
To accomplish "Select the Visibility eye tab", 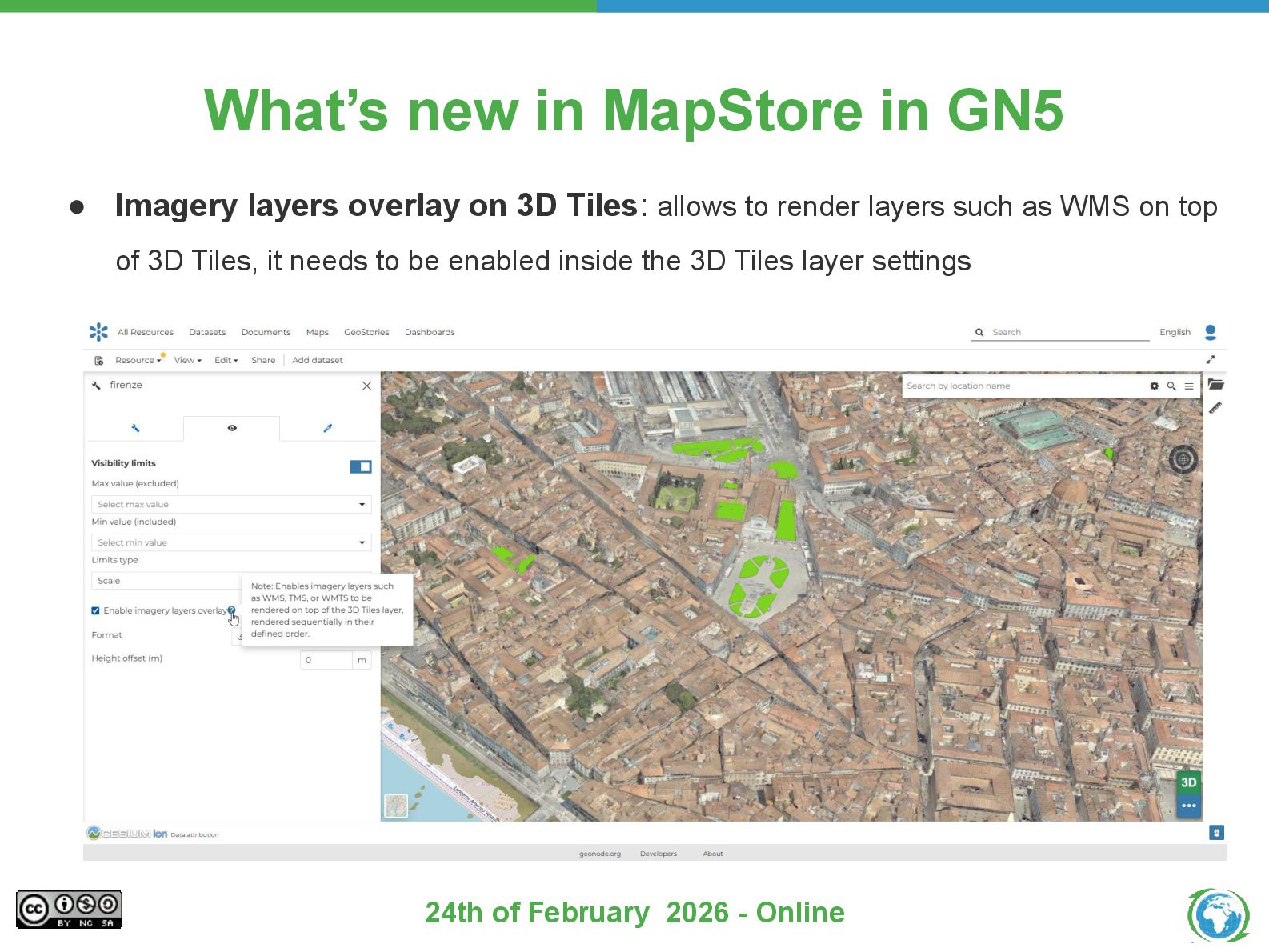I will (232, 428).
